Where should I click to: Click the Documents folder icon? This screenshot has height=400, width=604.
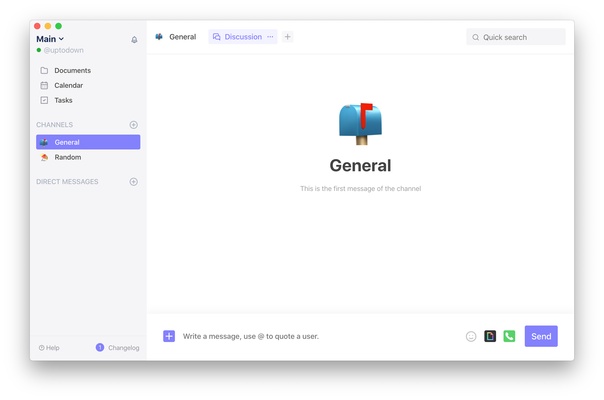pyautogui.click(x=44, y=71)
